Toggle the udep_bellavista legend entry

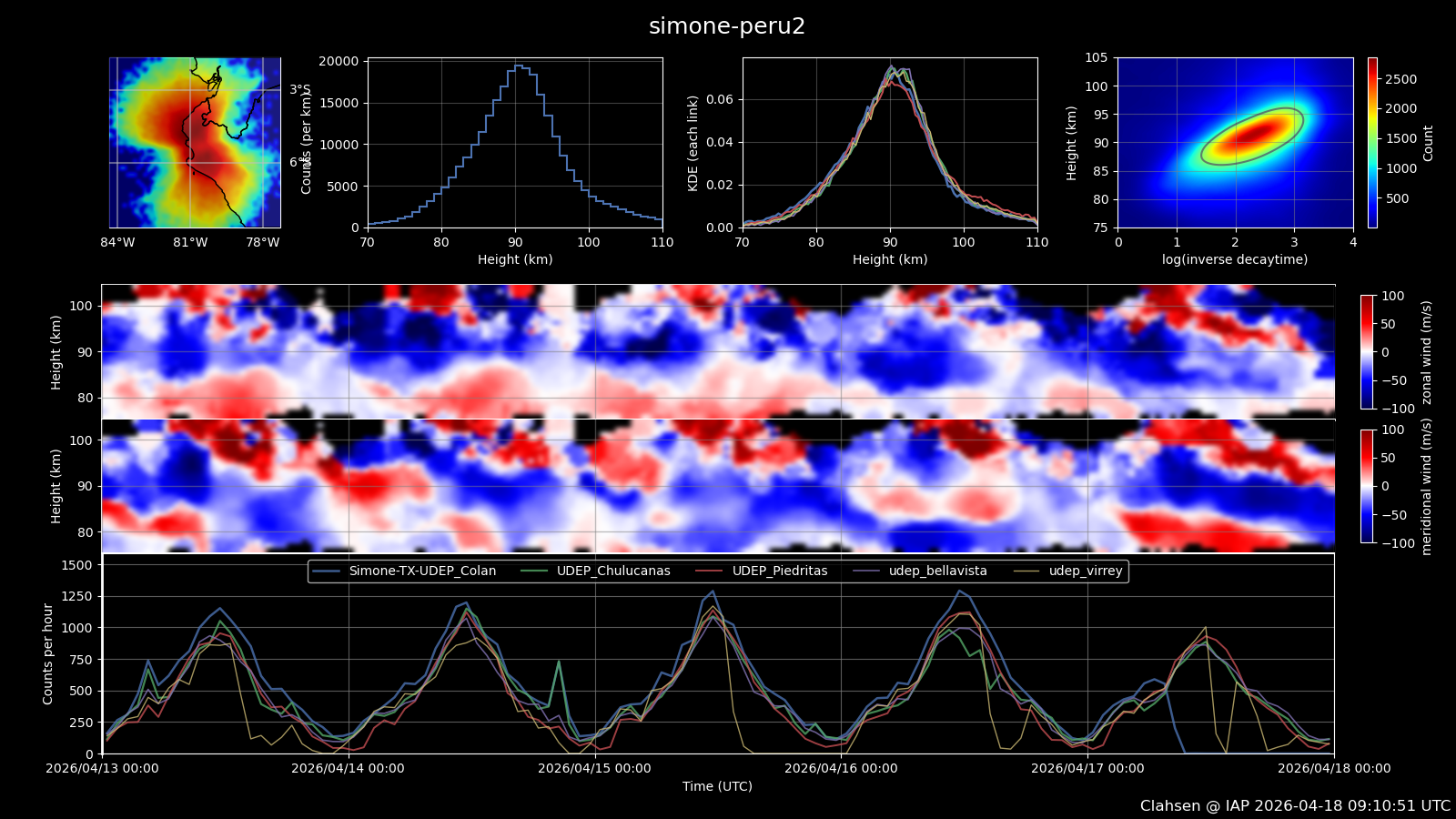tap(937, 571)
